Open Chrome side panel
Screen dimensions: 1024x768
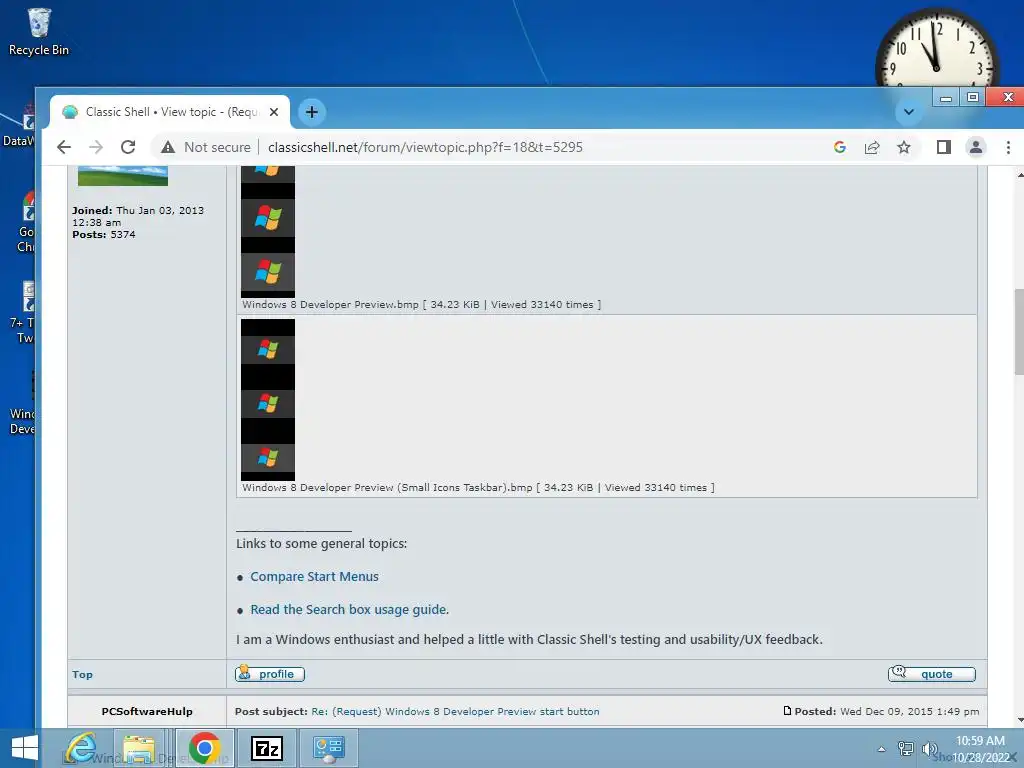pyautogui.click(x=944, y=147)
